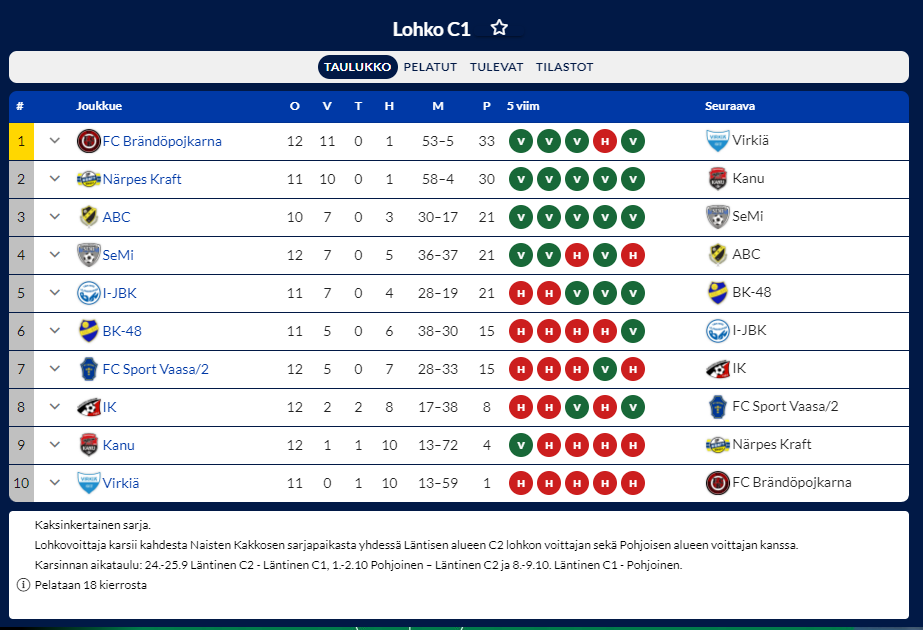The height and width of the screenshot is (630, 923).
Task: Favorite Lohko C1 with the star icon
Action: click(x=499, y=28)
